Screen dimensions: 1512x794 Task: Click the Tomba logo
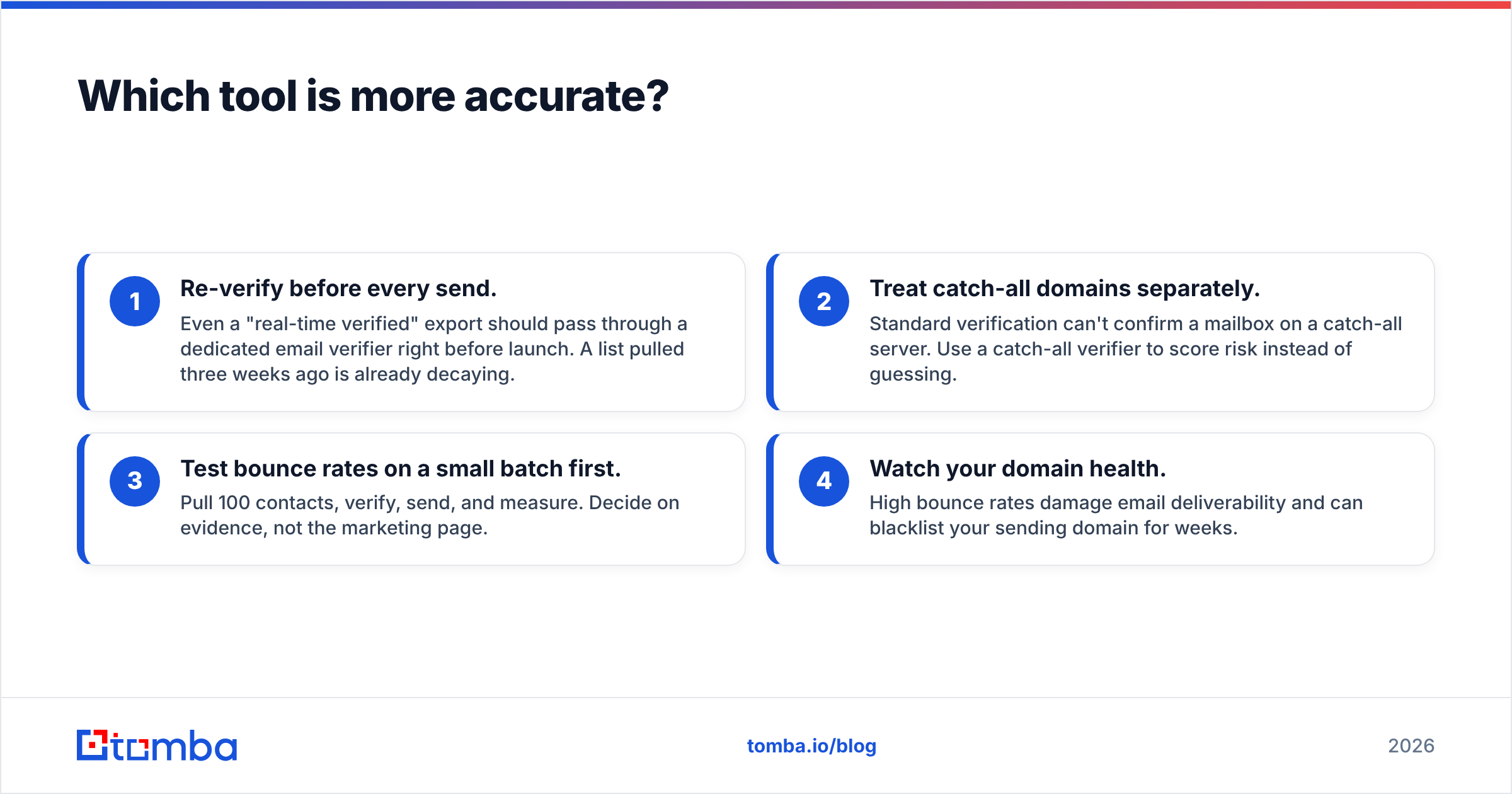tap(157, 745)
